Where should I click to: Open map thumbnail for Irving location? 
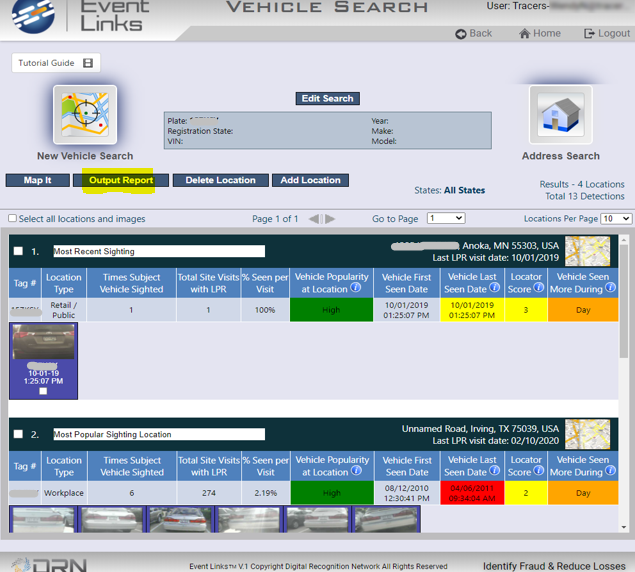587,434
